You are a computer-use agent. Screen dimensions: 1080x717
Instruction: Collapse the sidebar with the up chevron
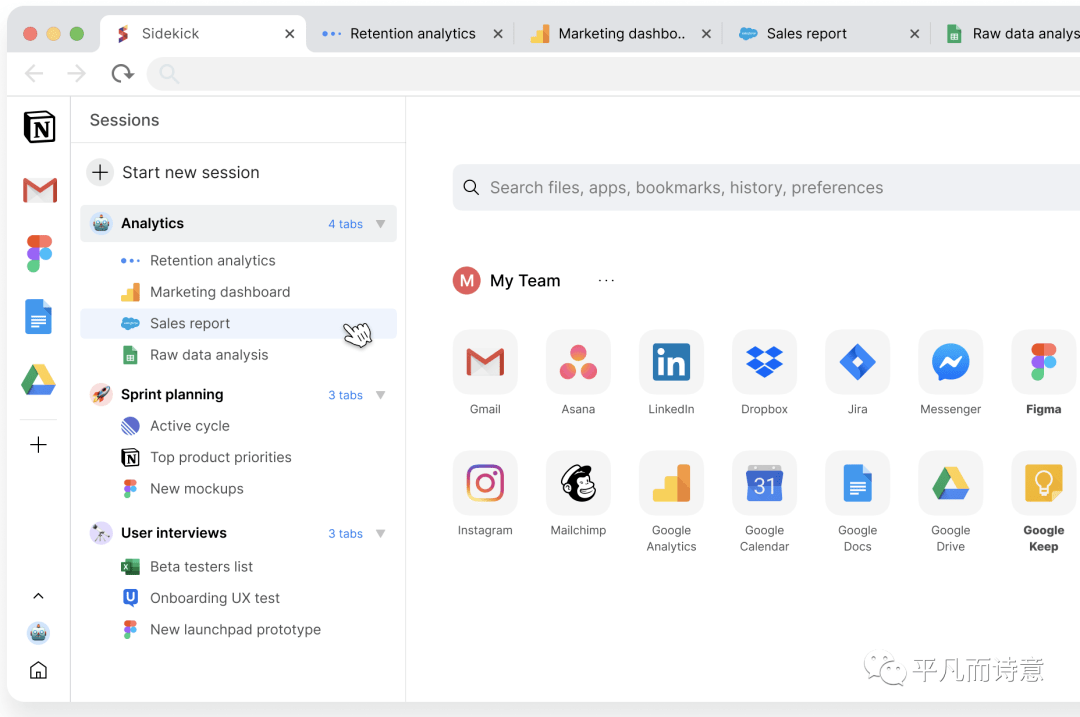pyautogui.click(x=39, y=596)
